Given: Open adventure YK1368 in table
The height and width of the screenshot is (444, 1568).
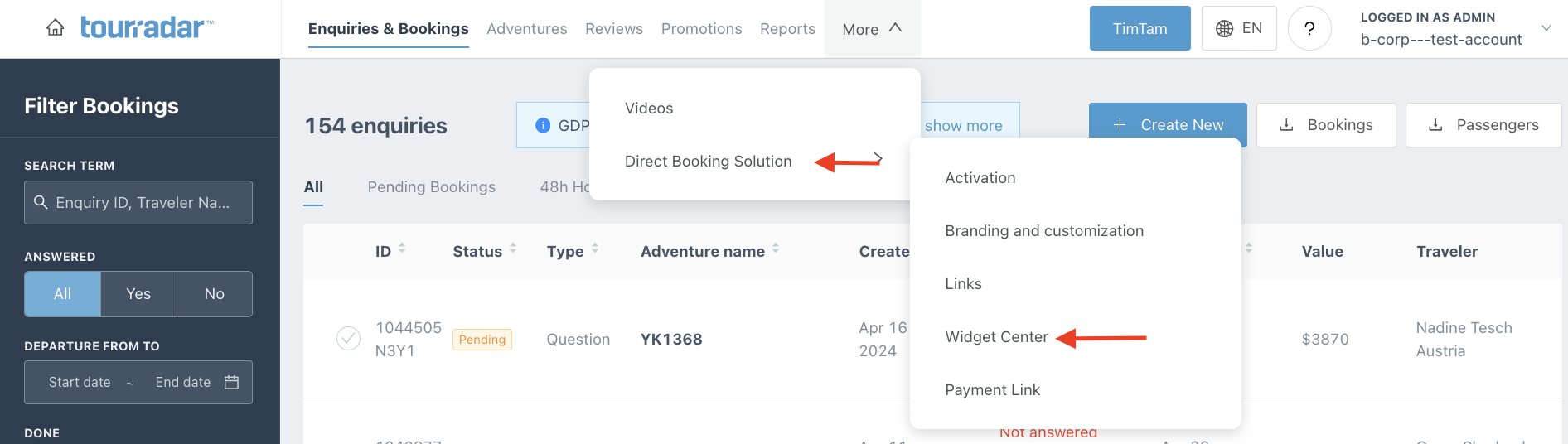Looking at the screenshot, I should (x=671, y=340).
